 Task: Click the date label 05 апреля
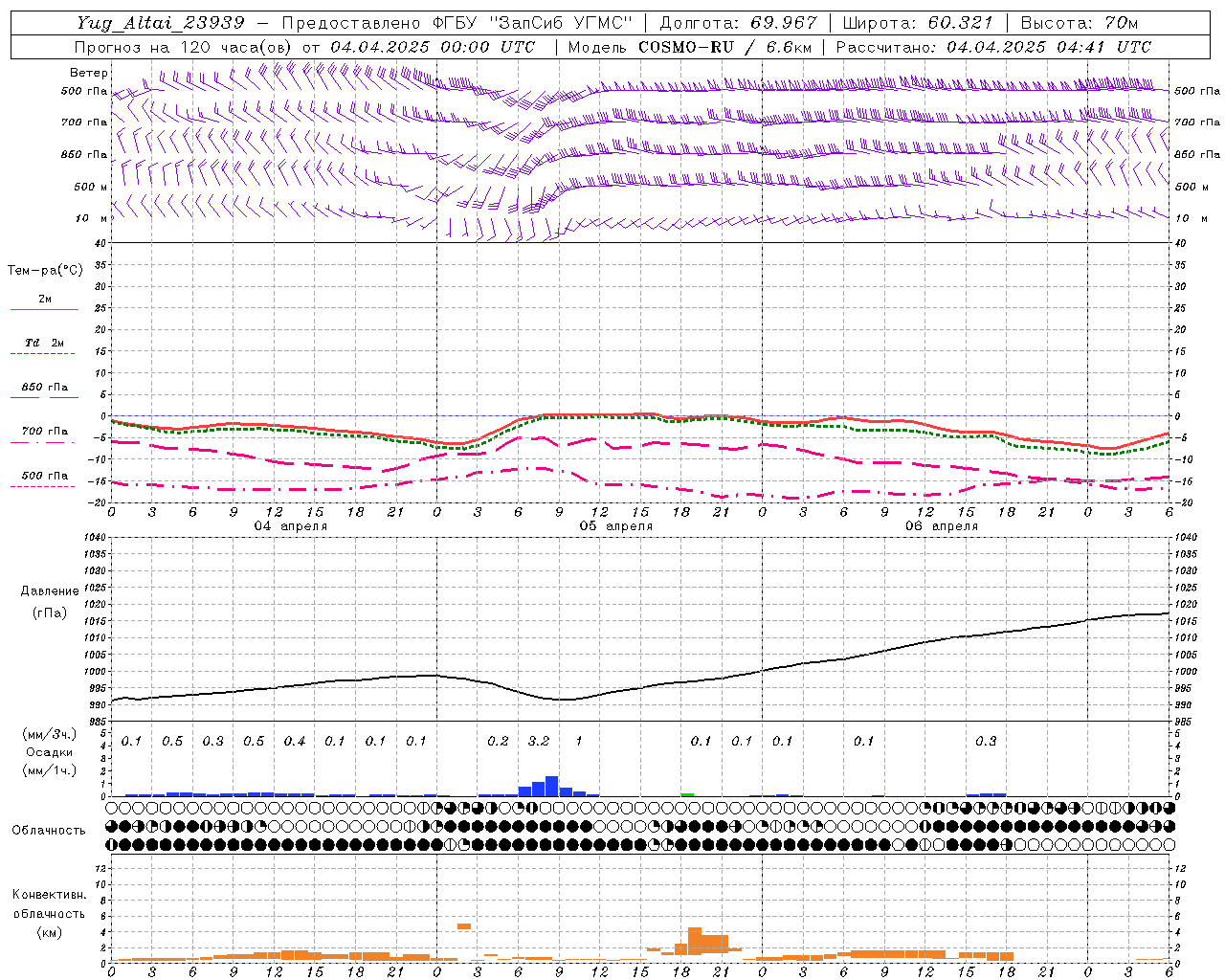(x=615, y=526)
